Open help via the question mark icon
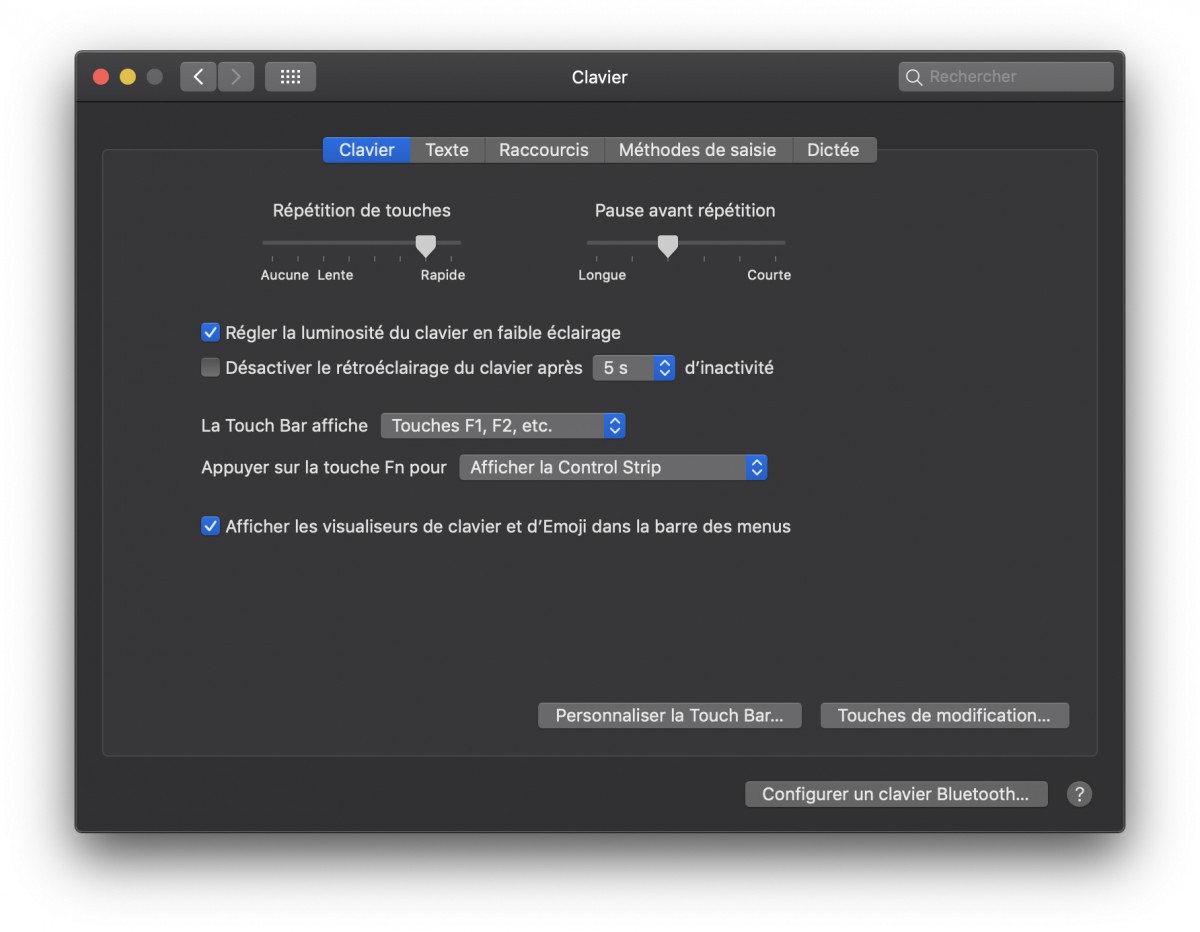The width and height of the screenshot is (1200, 932). coord(1079,793)
